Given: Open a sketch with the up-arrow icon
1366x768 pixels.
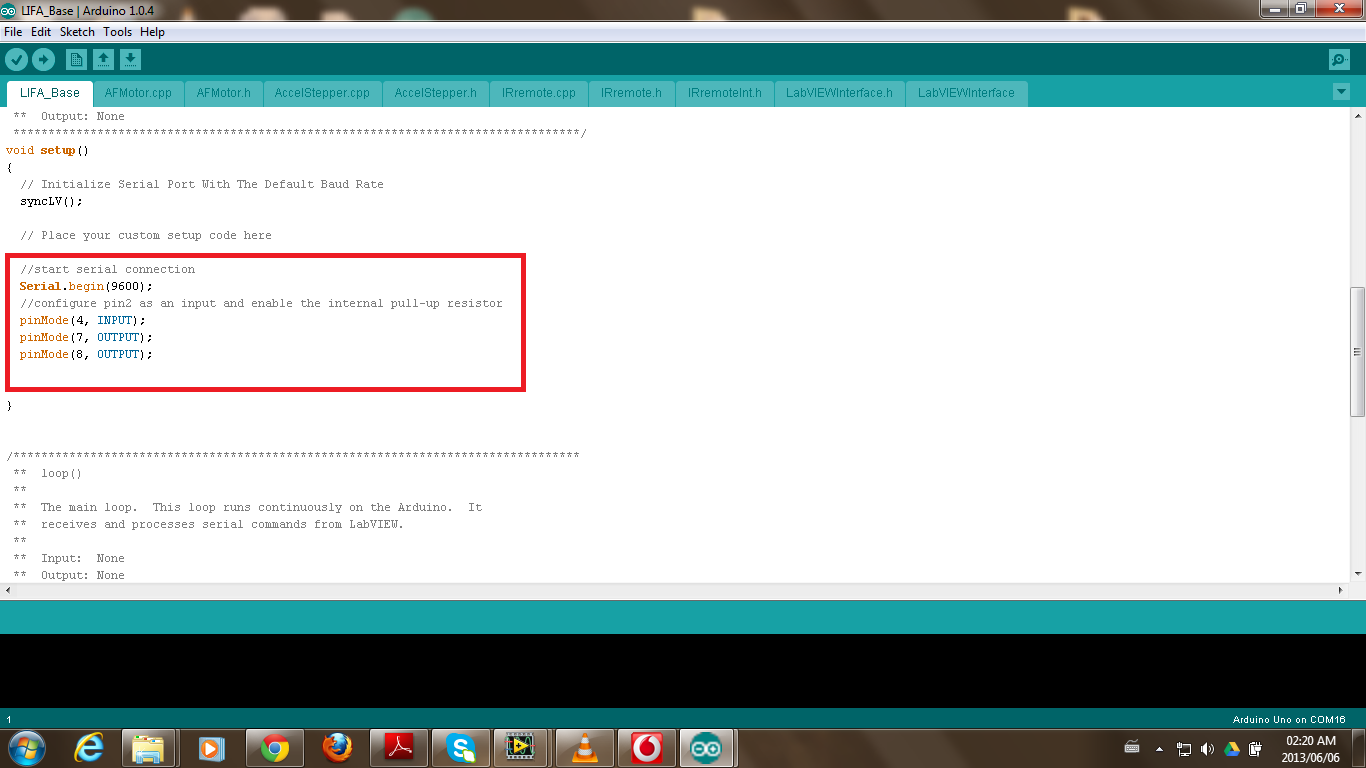Looking at the screenshot, I should tap(103, 60).
